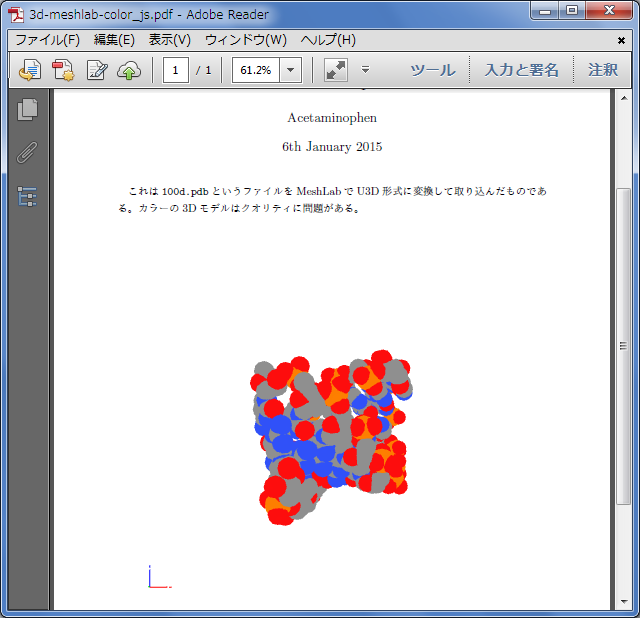Open the Comment pane (注釈)

(602, 70)
